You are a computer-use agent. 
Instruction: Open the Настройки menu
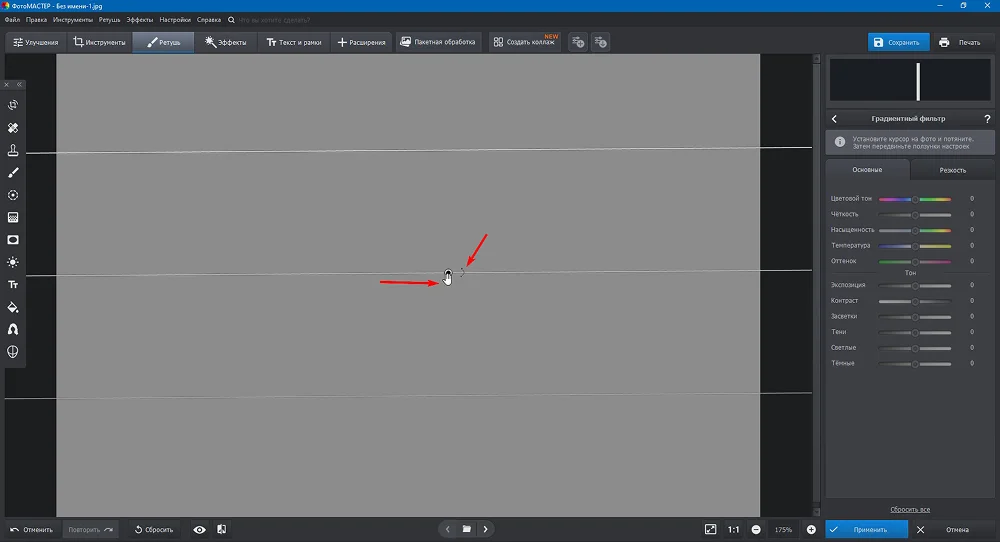point(175,20)
